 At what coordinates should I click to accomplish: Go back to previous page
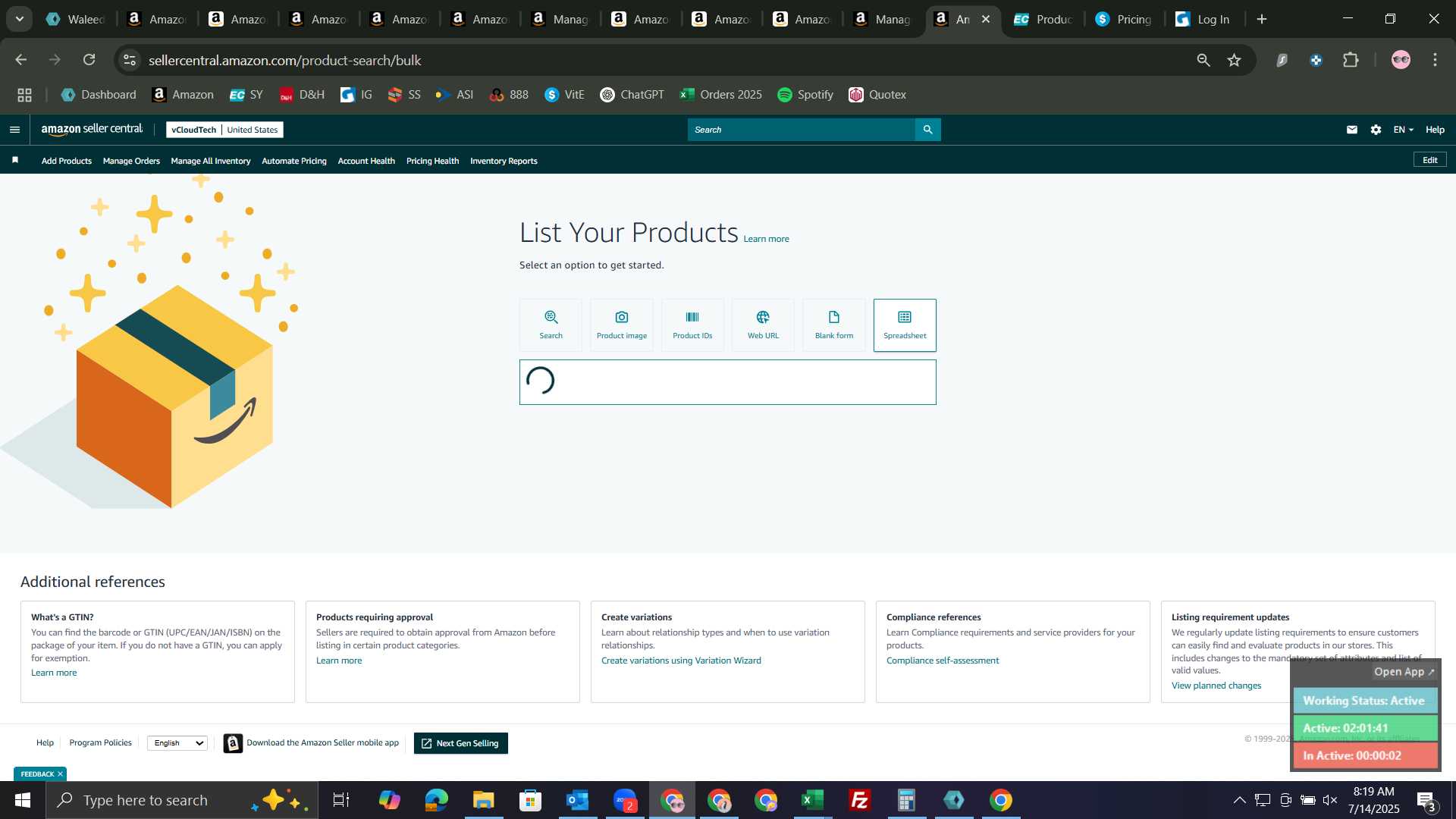point(21,60)
